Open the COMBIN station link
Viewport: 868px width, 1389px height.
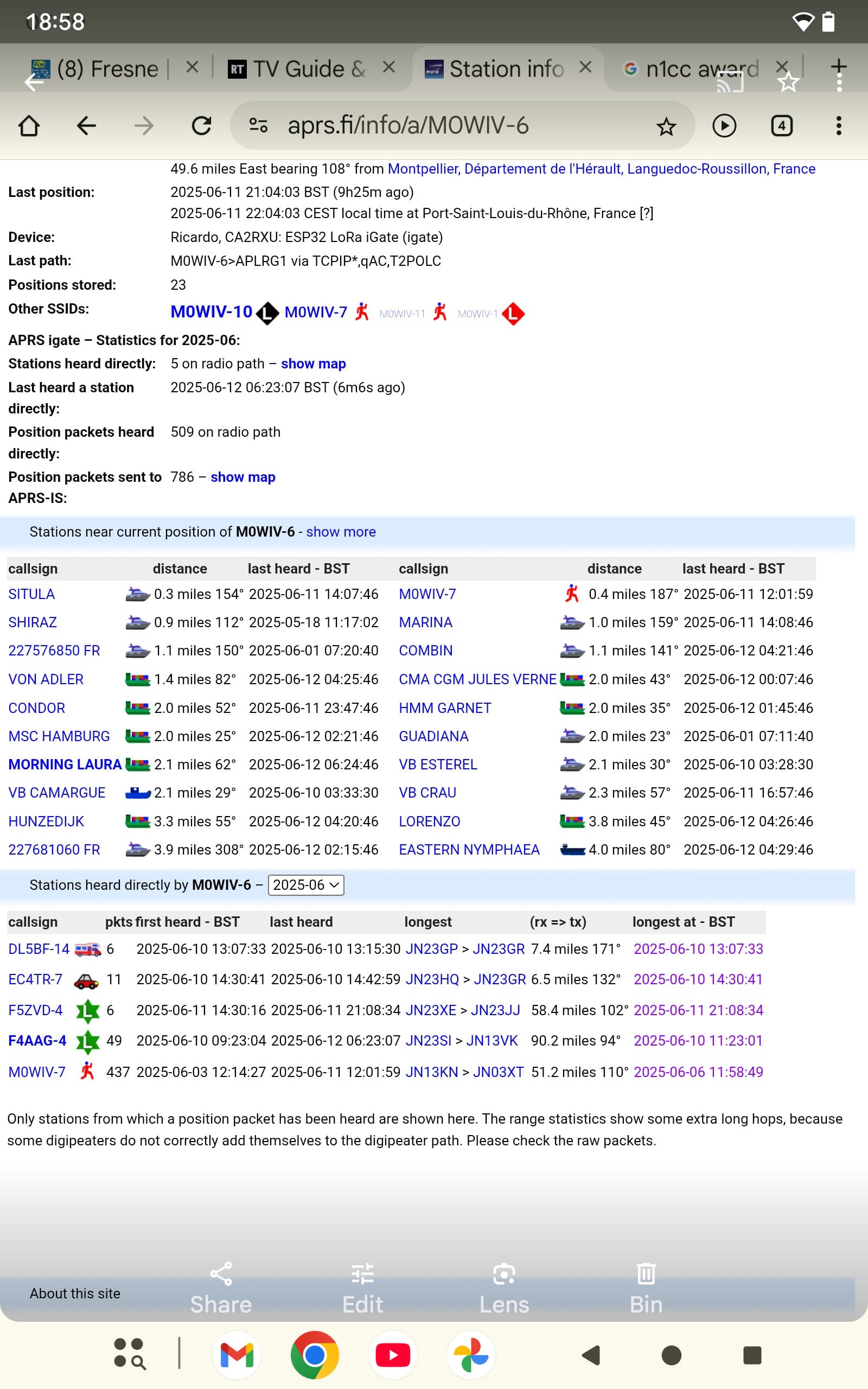click(425, 651)
